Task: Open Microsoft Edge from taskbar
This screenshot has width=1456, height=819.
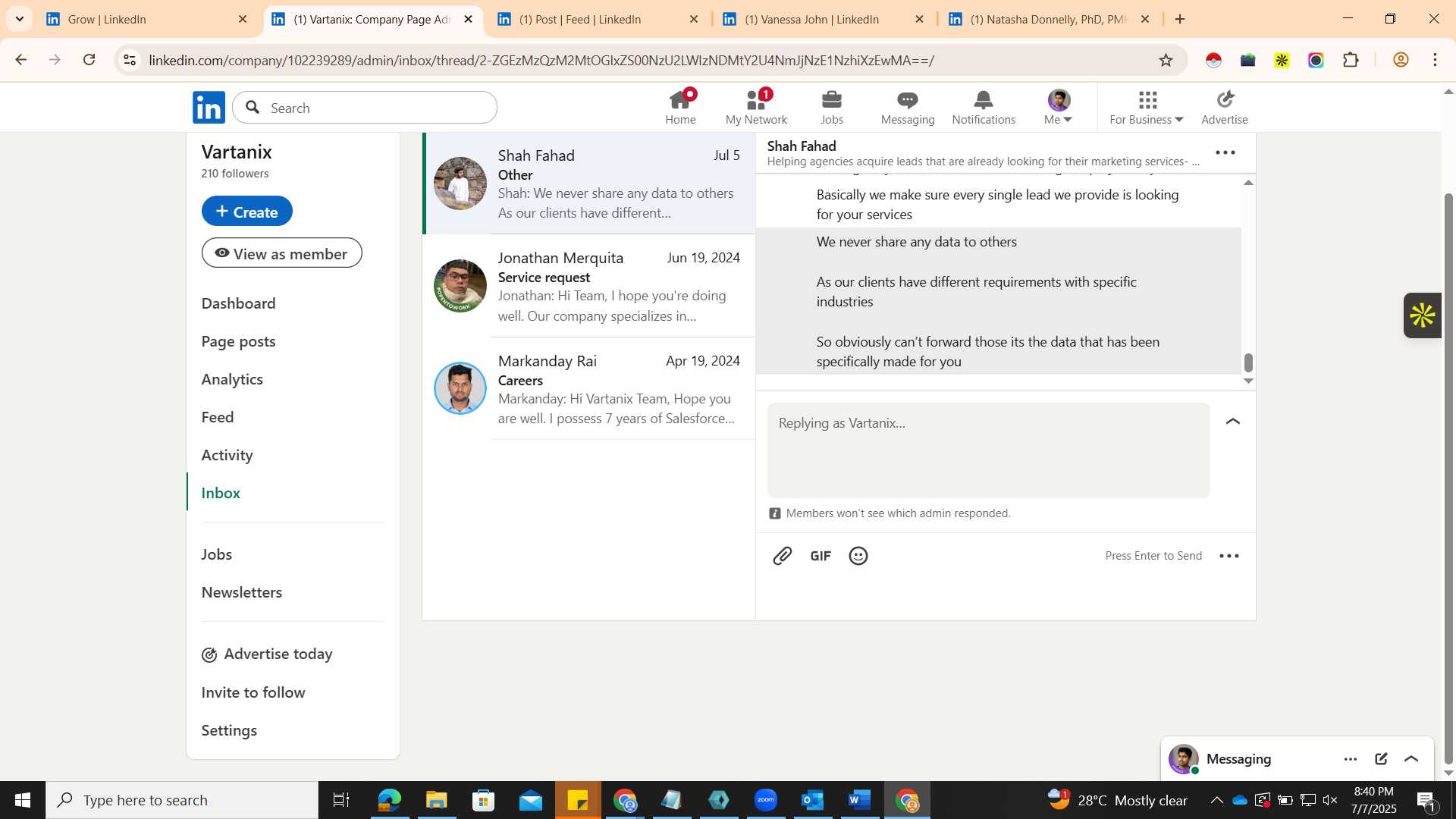Action: 389,800
